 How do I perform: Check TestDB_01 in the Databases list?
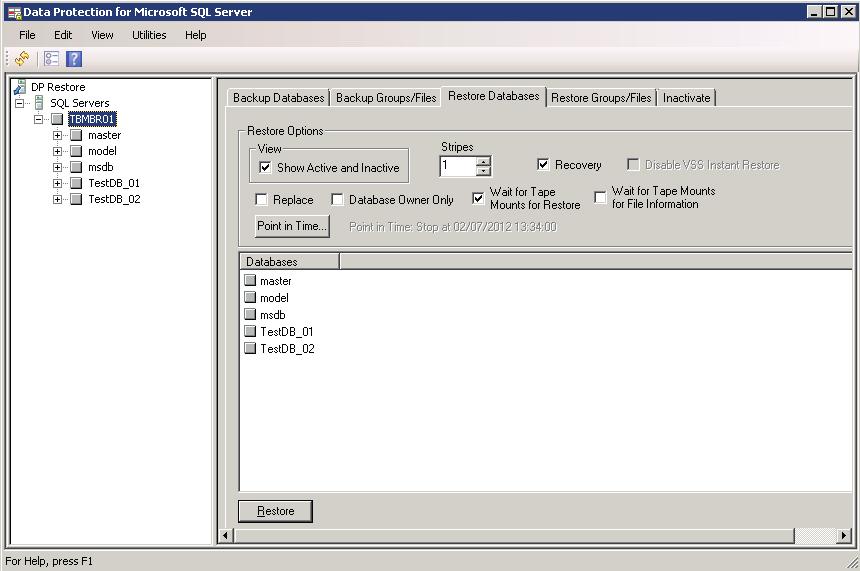click(x=250, y=331)
